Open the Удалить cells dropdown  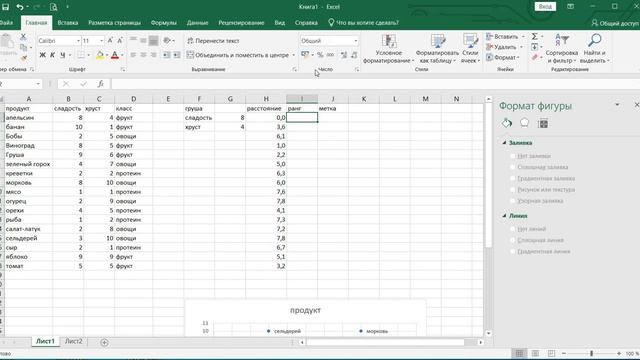tap(521, 47)
